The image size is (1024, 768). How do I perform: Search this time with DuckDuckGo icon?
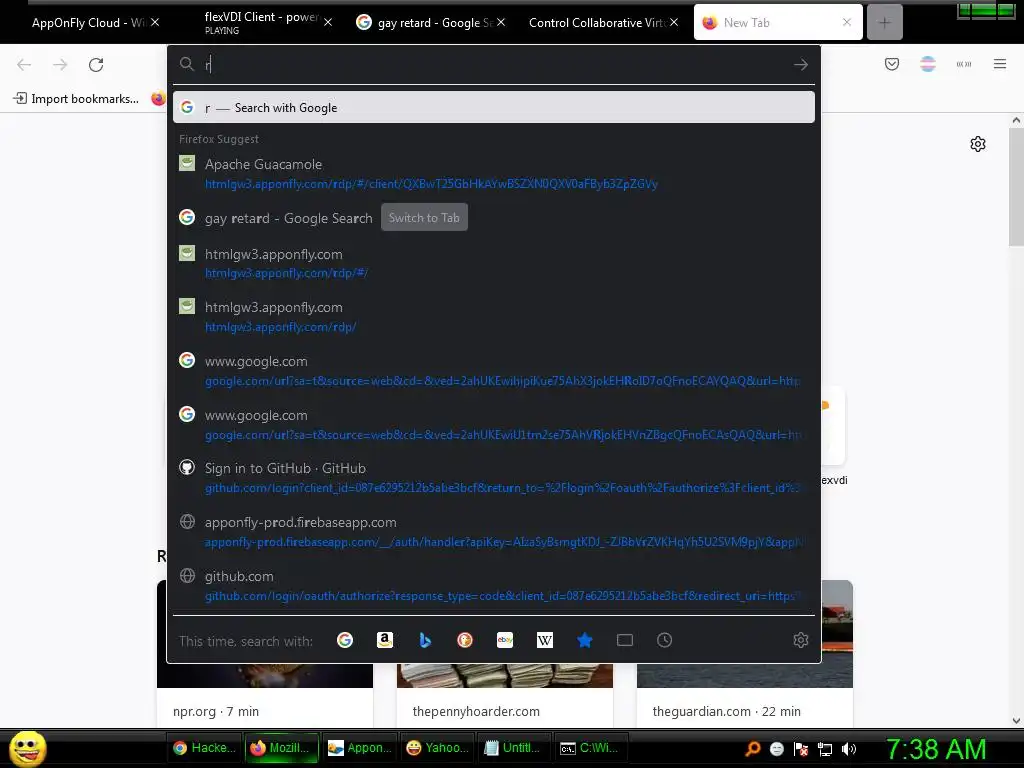click(x=465, y=641)
